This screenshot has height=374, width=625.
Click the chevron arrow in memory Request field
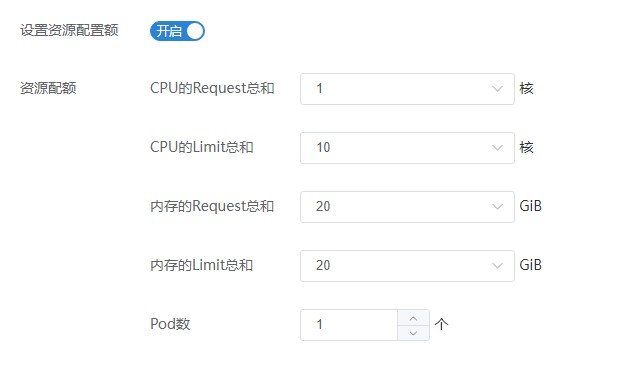[497, 207]
